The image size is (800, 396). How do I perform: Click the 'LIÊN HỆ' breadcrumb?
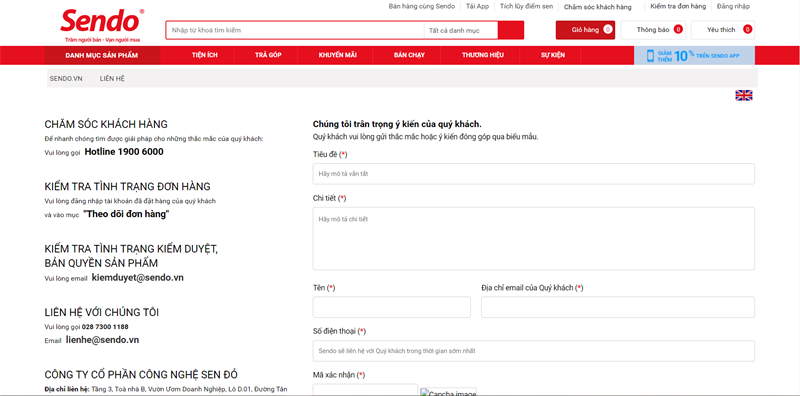click(112, 79)
